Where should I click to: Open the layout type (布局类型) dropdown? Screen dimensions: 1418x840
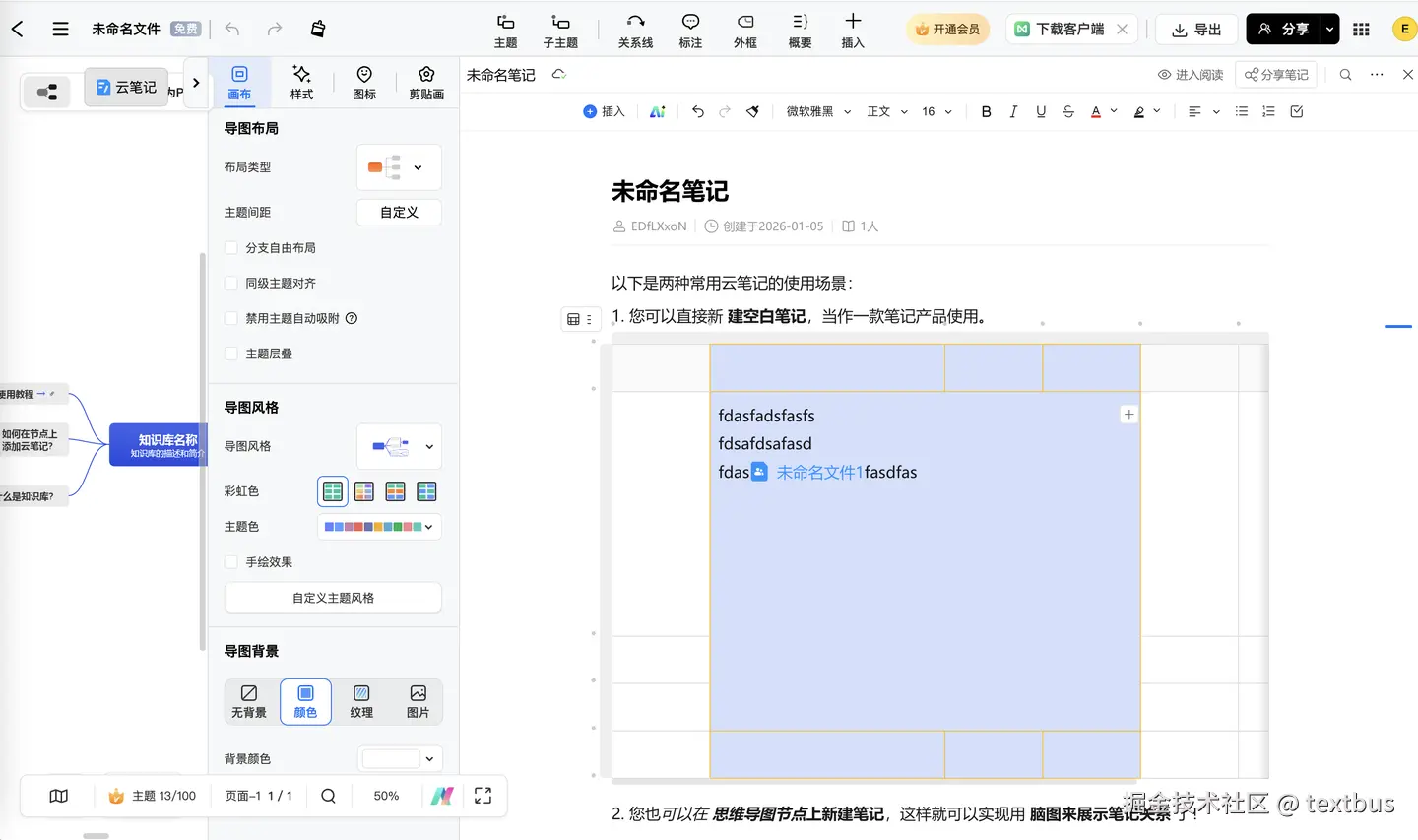399,167
